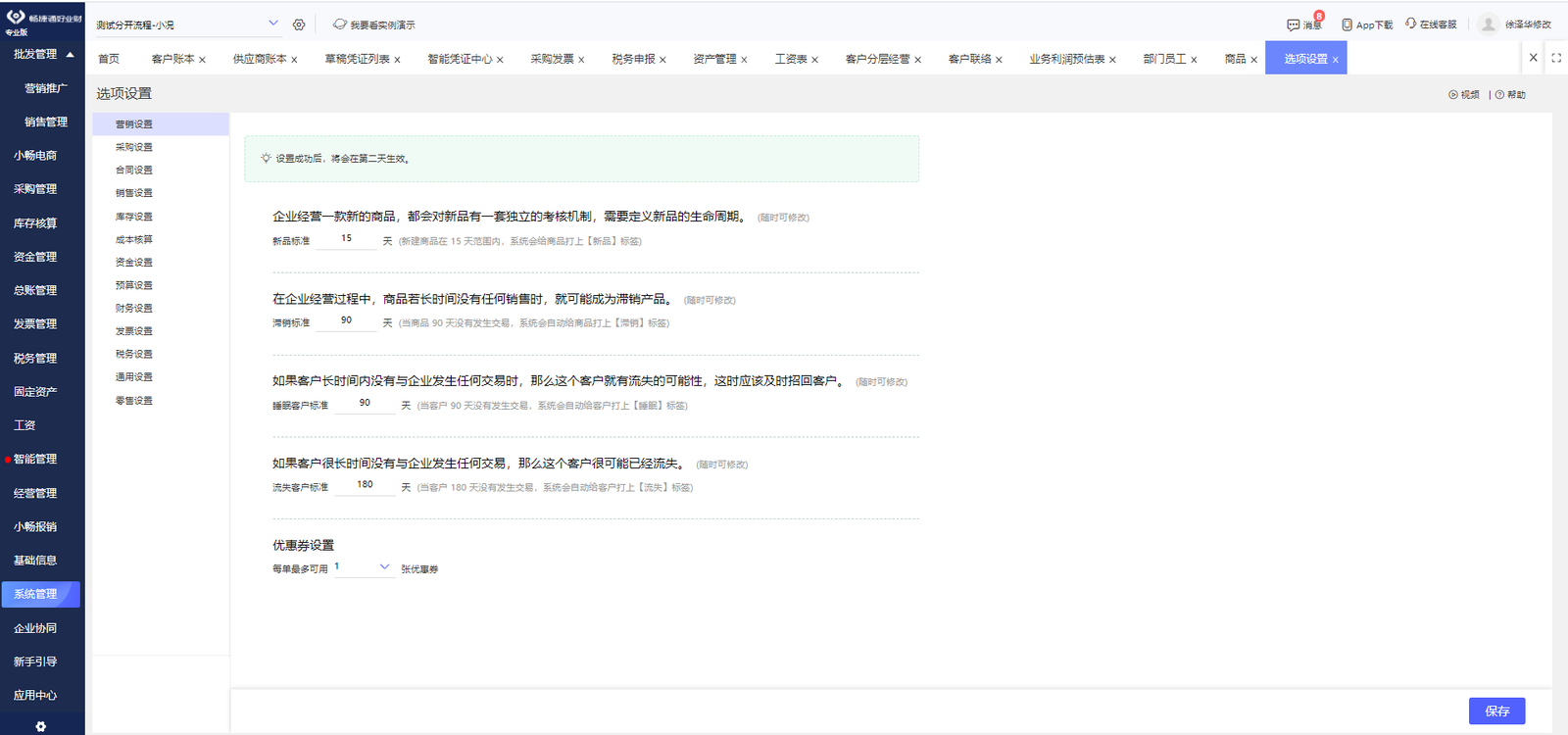Image resolution: width=1568 pixels, height=735 pixels.
Task: Close the 供应商账本 tab
Action: coord(294,60)
